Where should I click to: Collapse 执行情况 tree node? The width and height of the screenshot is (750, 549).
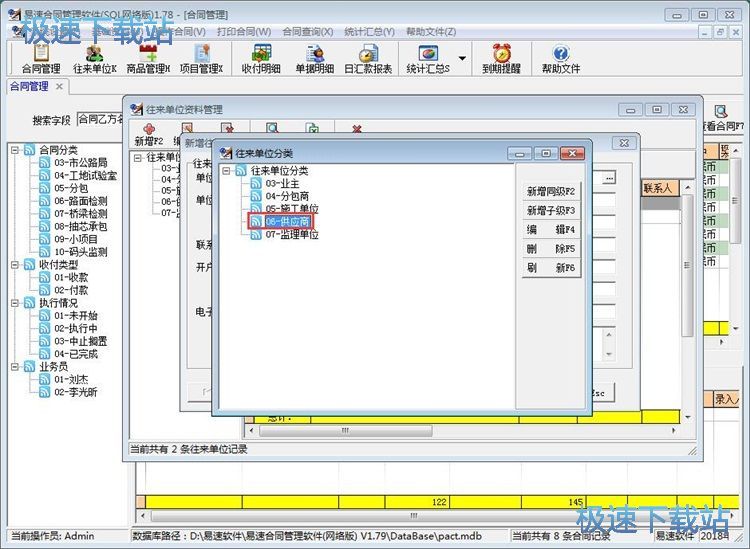tap(15, 303)
